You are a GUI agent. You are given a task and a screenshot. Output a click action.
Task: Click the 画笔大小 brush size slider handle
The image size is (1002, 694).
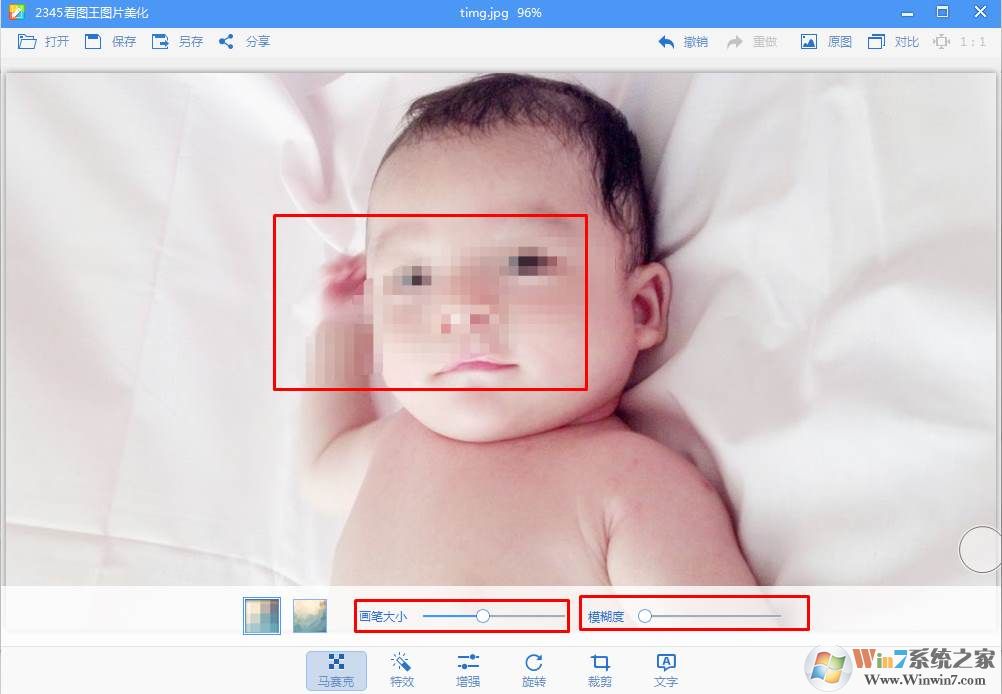point(483,616)
